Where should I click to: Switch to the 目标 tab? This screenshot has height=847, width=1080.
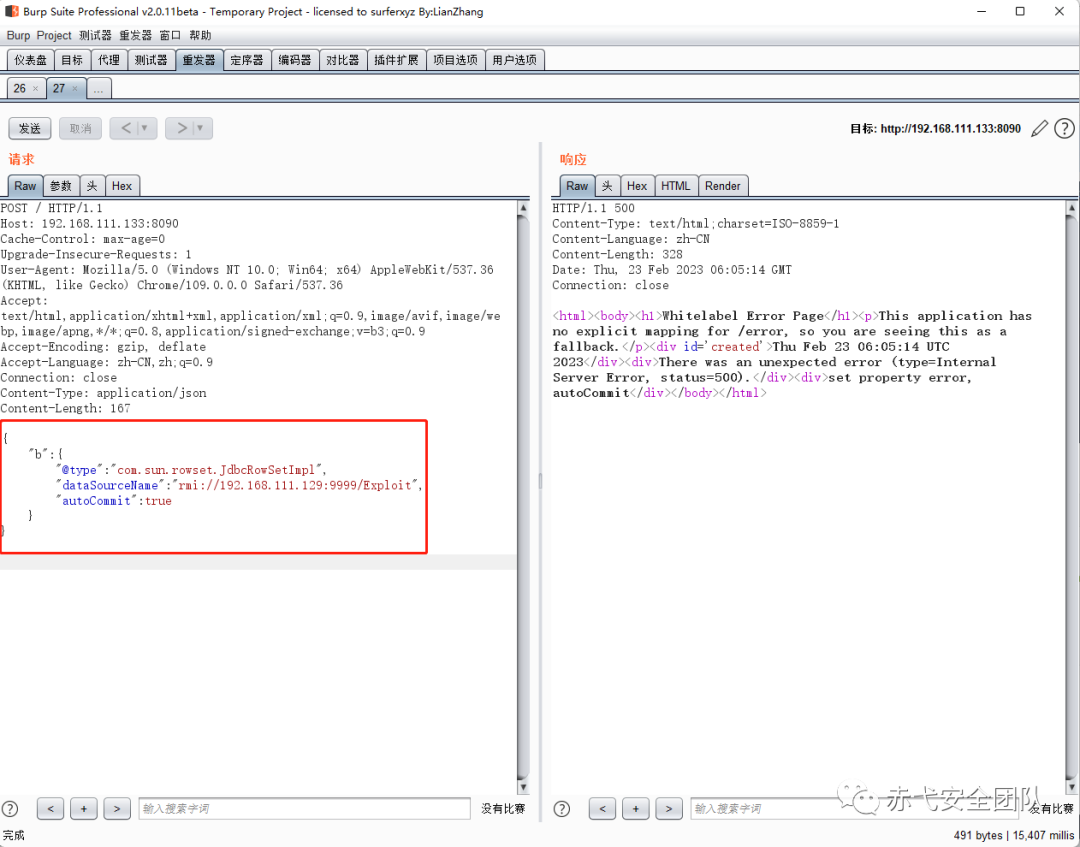72,60
